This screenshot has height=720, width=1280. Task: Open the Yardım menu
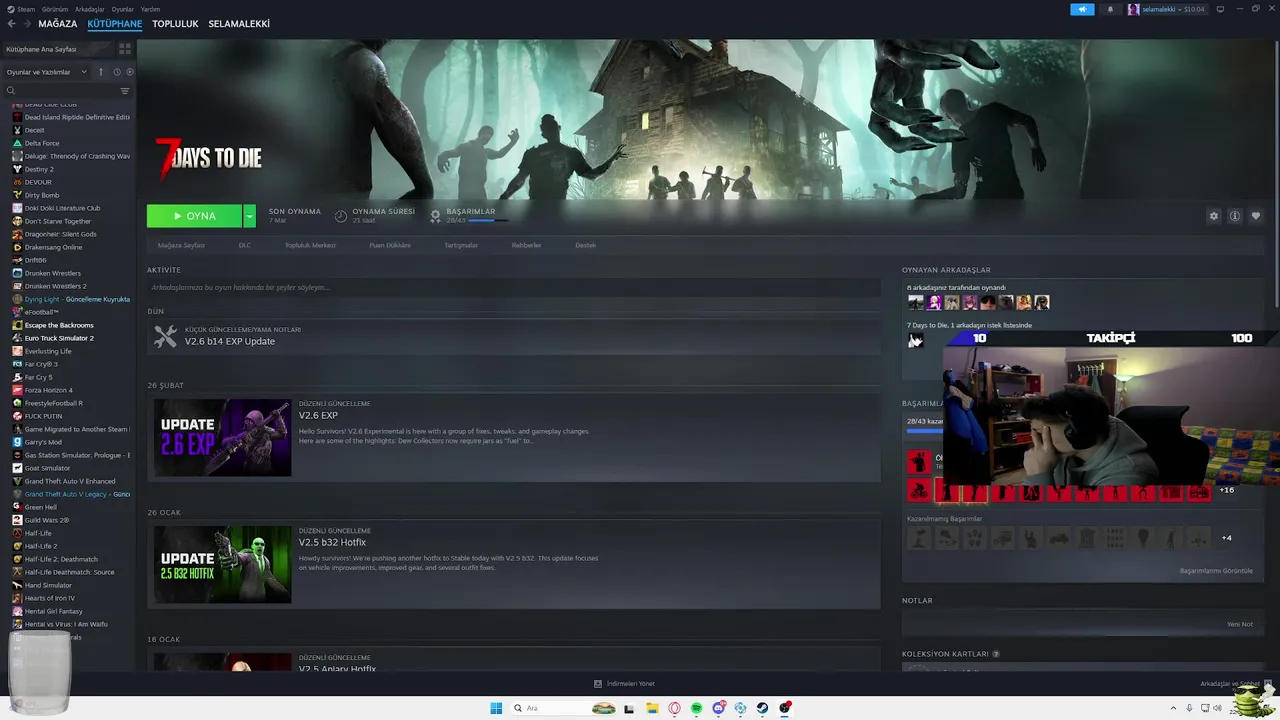click(x=150, y=9)
